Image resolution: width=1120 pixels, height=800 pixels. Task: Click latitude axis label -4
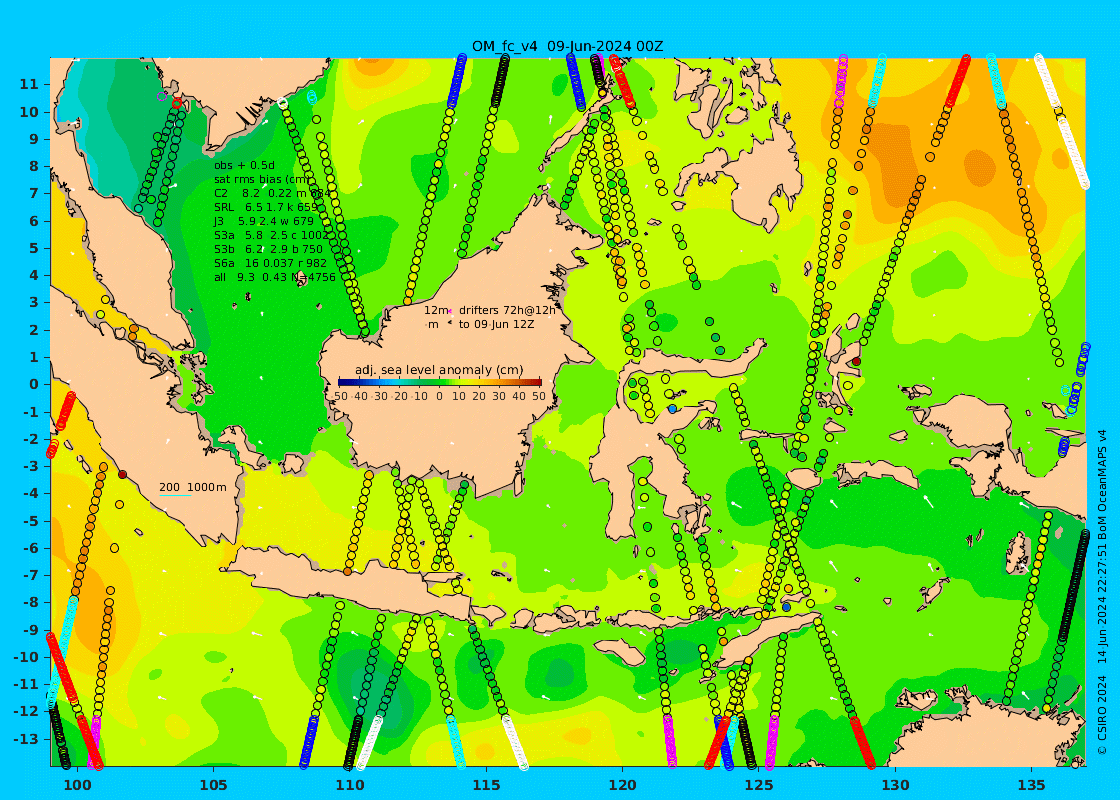coord(30,493)
